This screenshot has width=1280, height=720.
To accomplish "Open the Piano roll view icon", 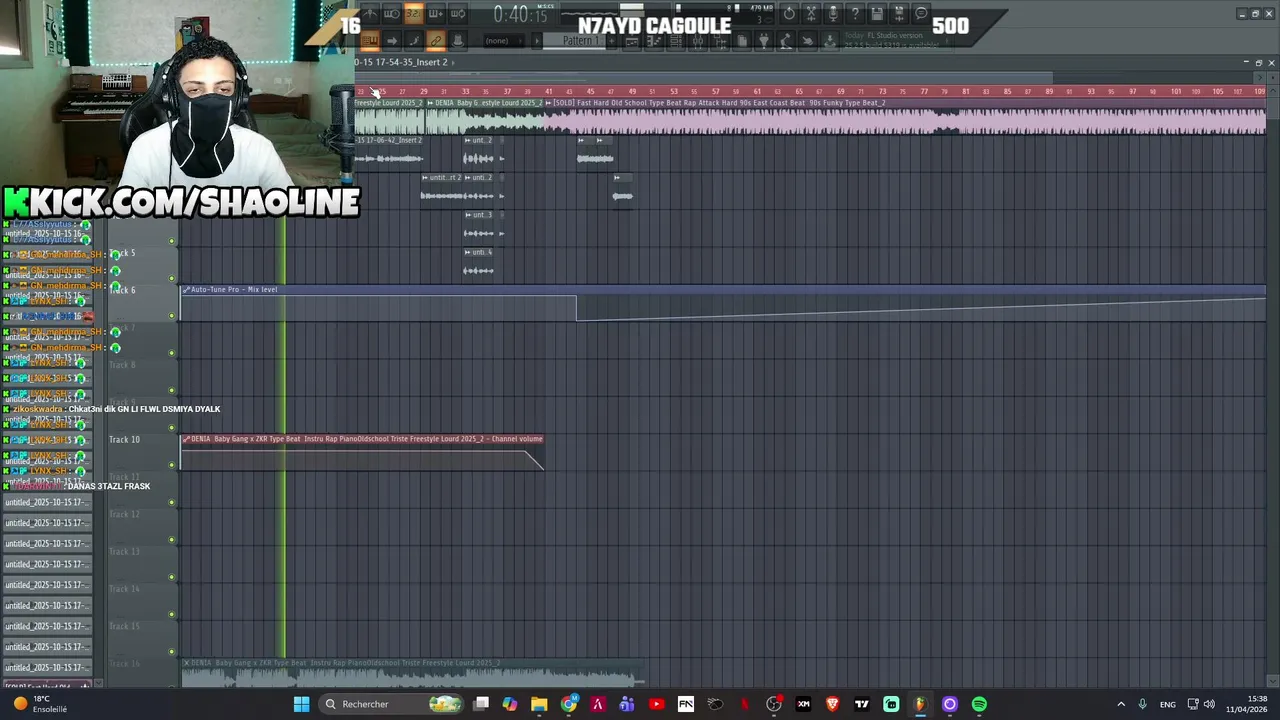I will click(x=654, y=41).
